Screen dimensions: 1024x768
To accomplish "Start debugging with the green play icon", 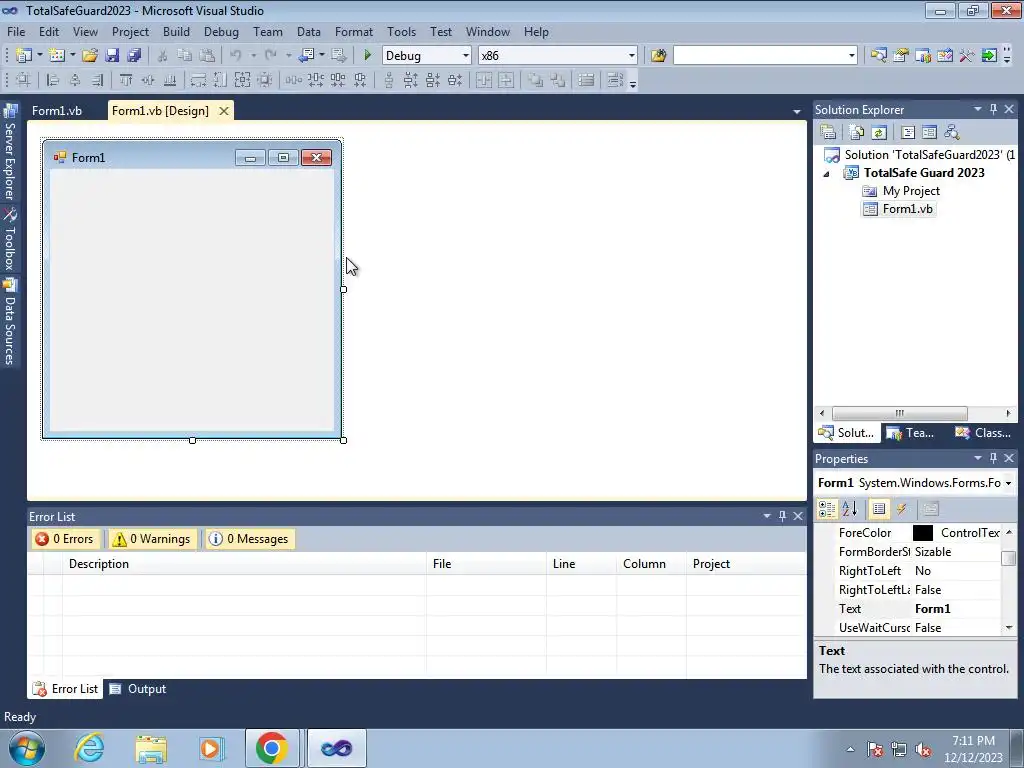I will (368, 56).
